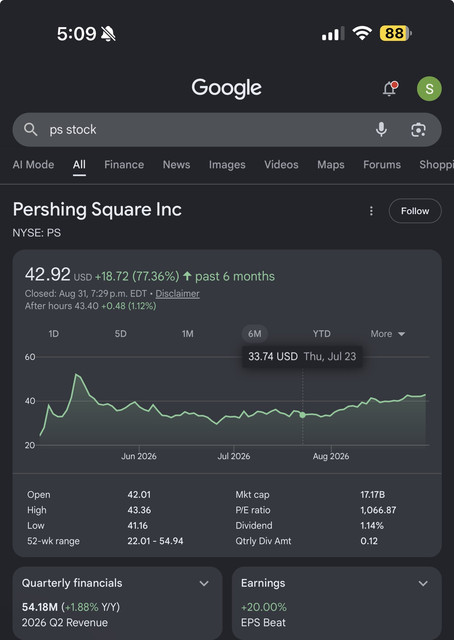
Task: Open notifications bell icon
Action: (x=390, y=88)
